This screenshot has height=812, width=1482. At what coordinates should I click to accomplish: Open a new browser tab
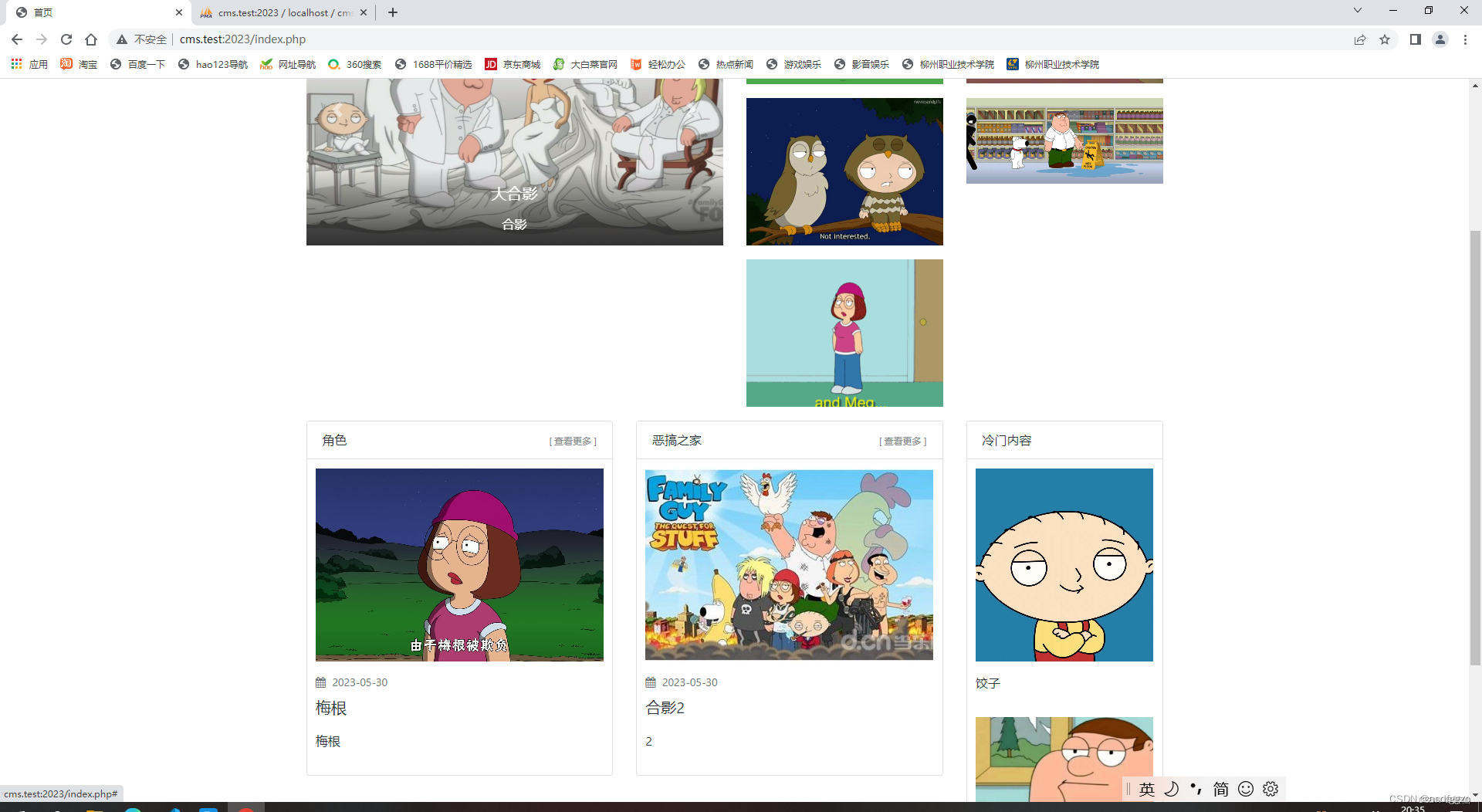click(393, 12)
